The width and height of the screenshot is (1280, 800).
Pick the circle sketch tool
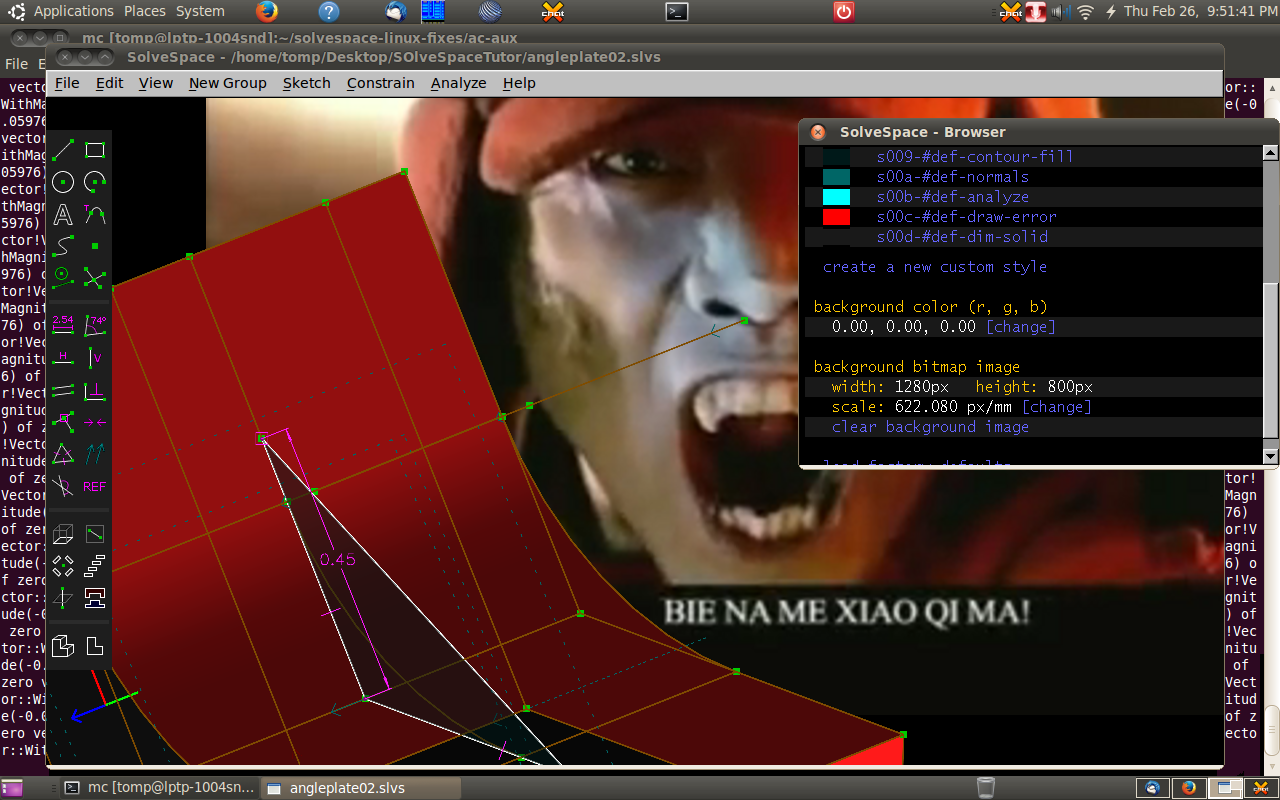click(x=63, y=182)
